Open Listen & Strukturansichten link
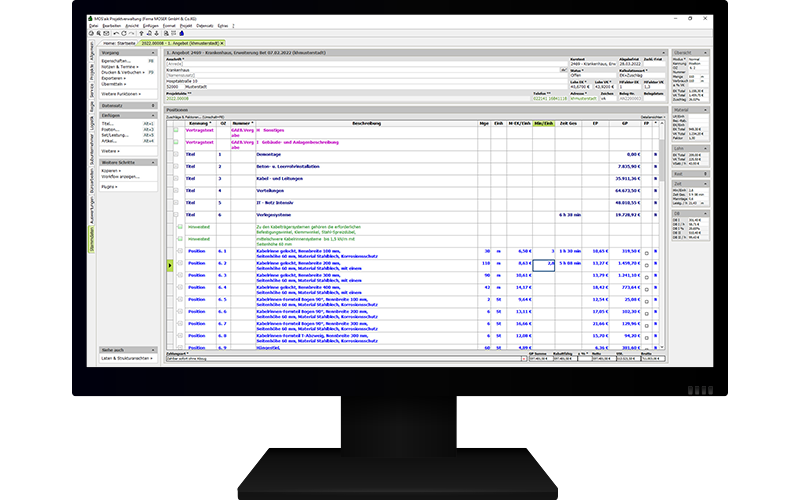Image resolution: width=800 pixels, height=500 pixels. (x=127, y=358)
